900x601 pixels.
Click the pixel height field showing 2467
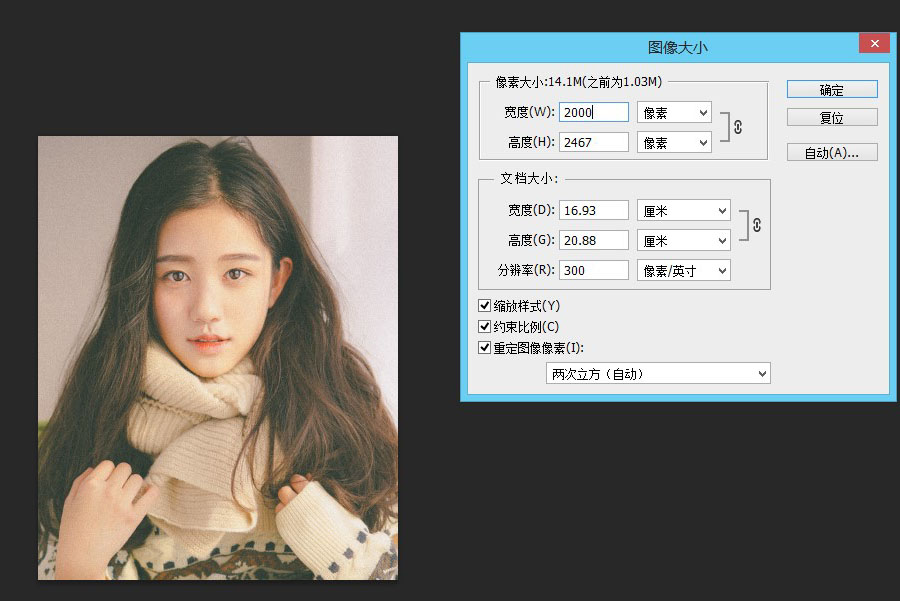[594, 143]
